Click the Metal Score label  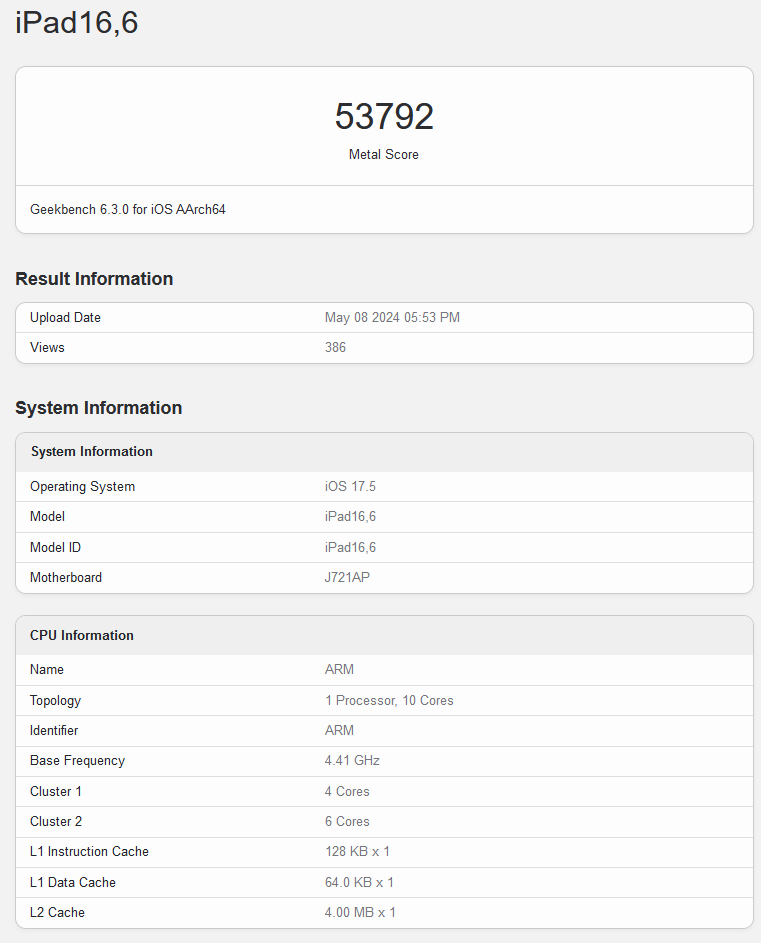pos(384,155)
